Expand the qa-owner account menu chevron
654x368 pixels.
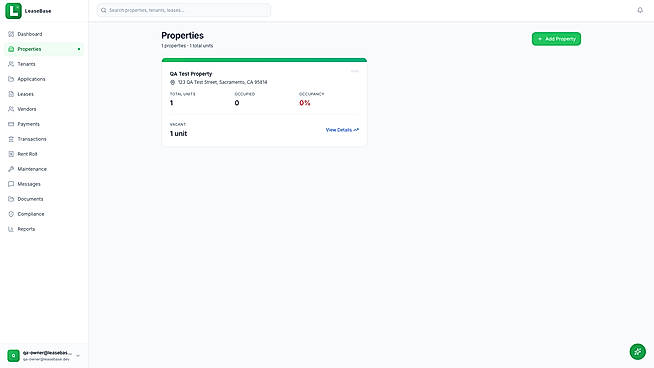(x=78, y=356)
